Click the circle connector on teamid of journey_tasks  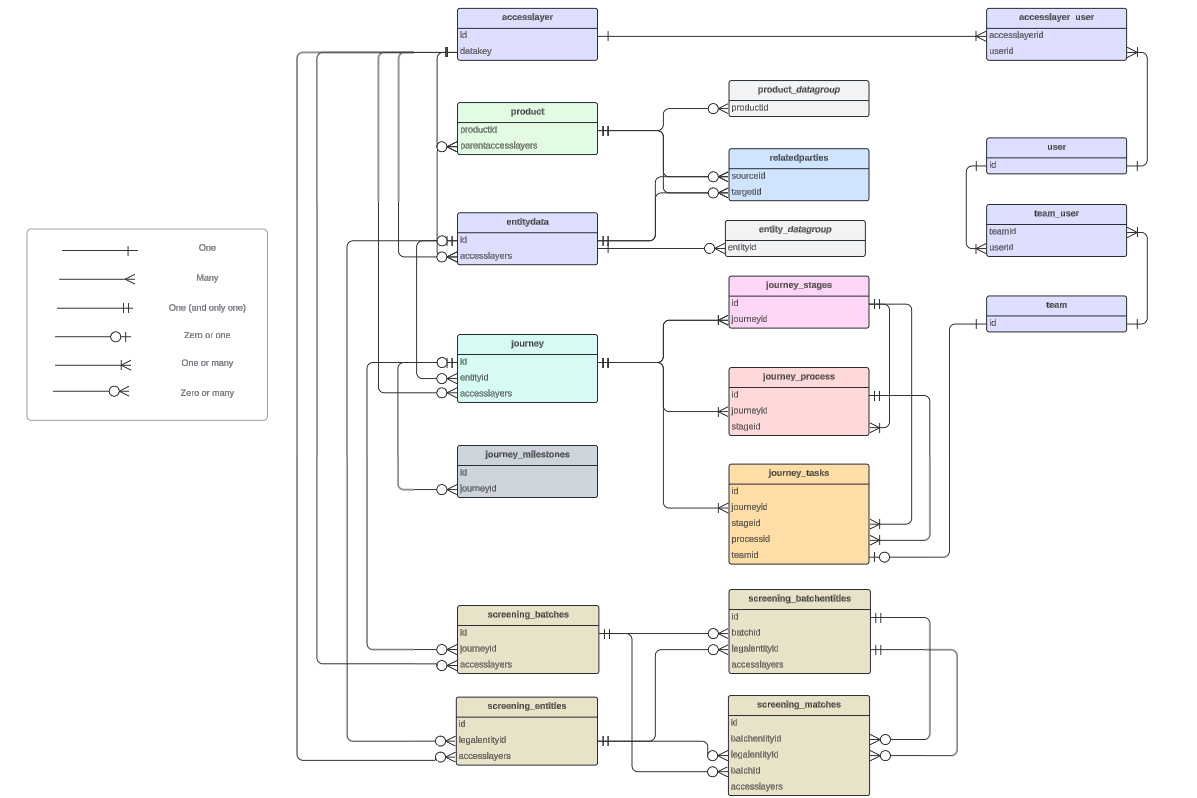pyautogui.click(x=882, y=556)
